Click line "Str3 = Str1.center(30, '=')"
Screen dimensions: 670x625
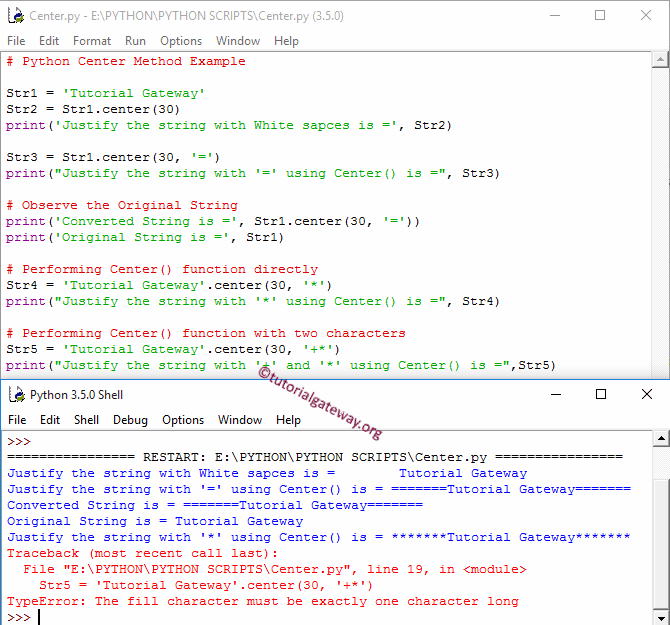tap(113, 158)
